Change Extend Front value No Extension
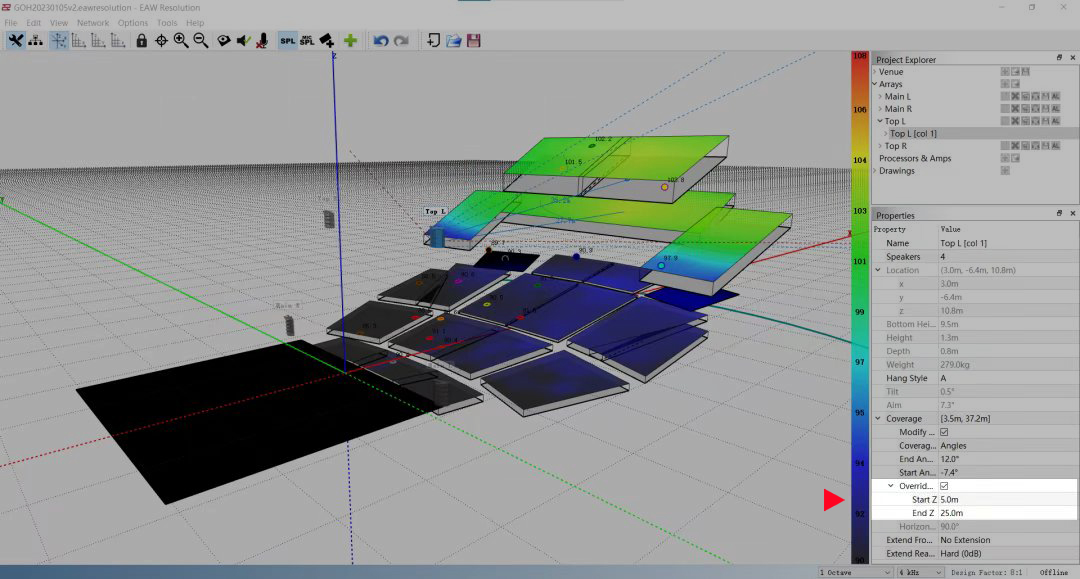Screen dimensions: 1080x579 coord(1008,540)
